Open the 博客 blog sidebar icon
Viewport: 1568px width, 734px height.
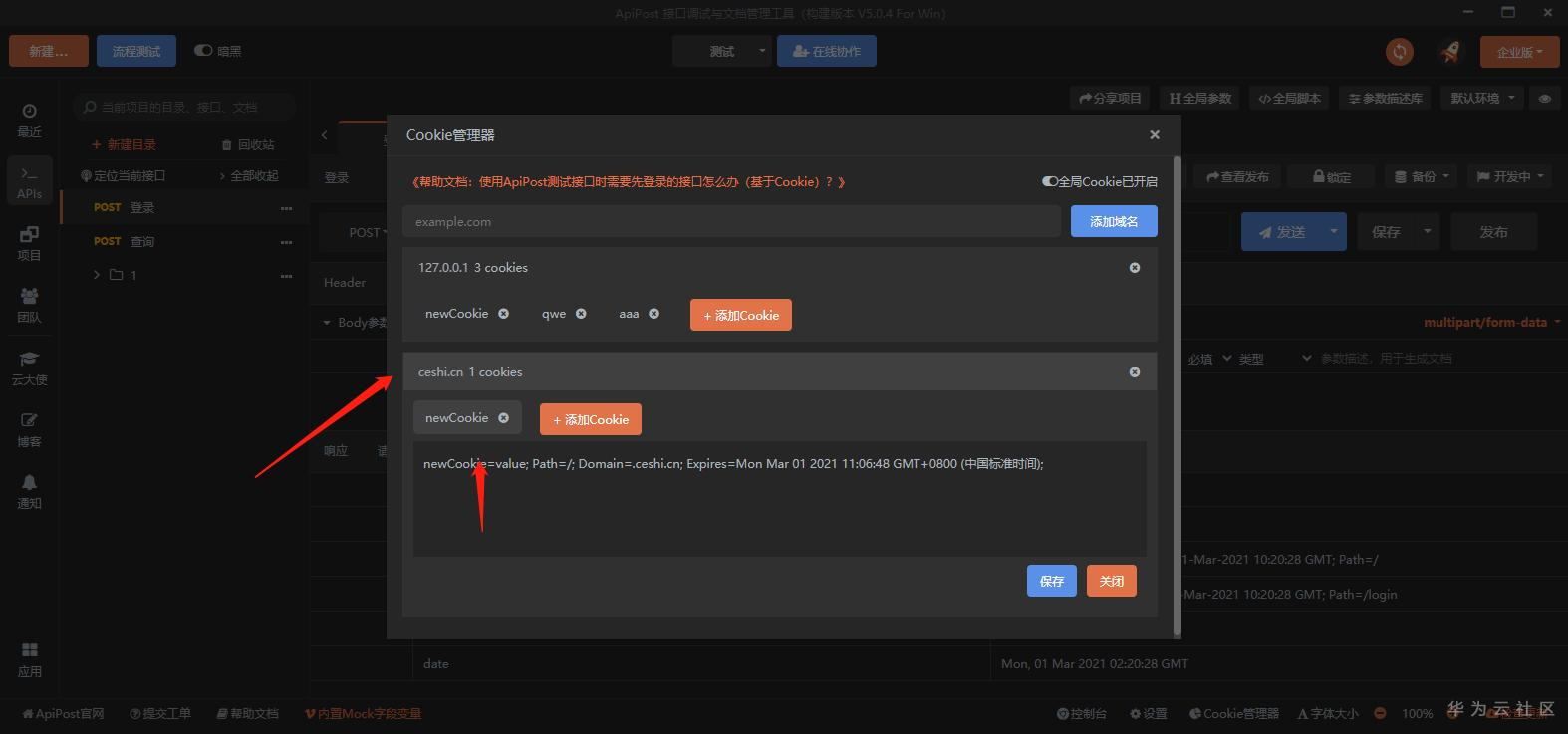[29, 429]
